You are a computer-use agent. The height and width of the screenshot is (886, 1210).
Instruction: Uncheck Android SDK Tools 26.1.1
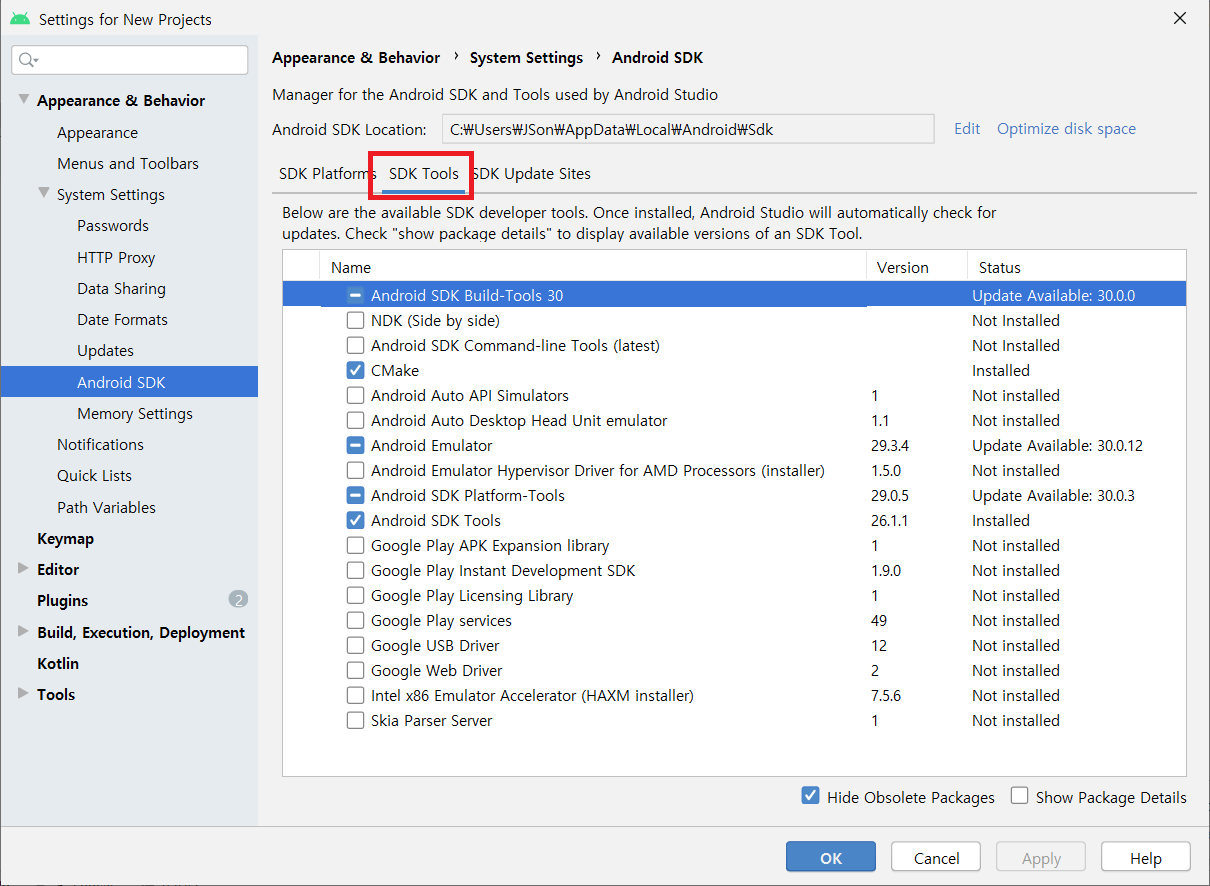click(355, 521)
